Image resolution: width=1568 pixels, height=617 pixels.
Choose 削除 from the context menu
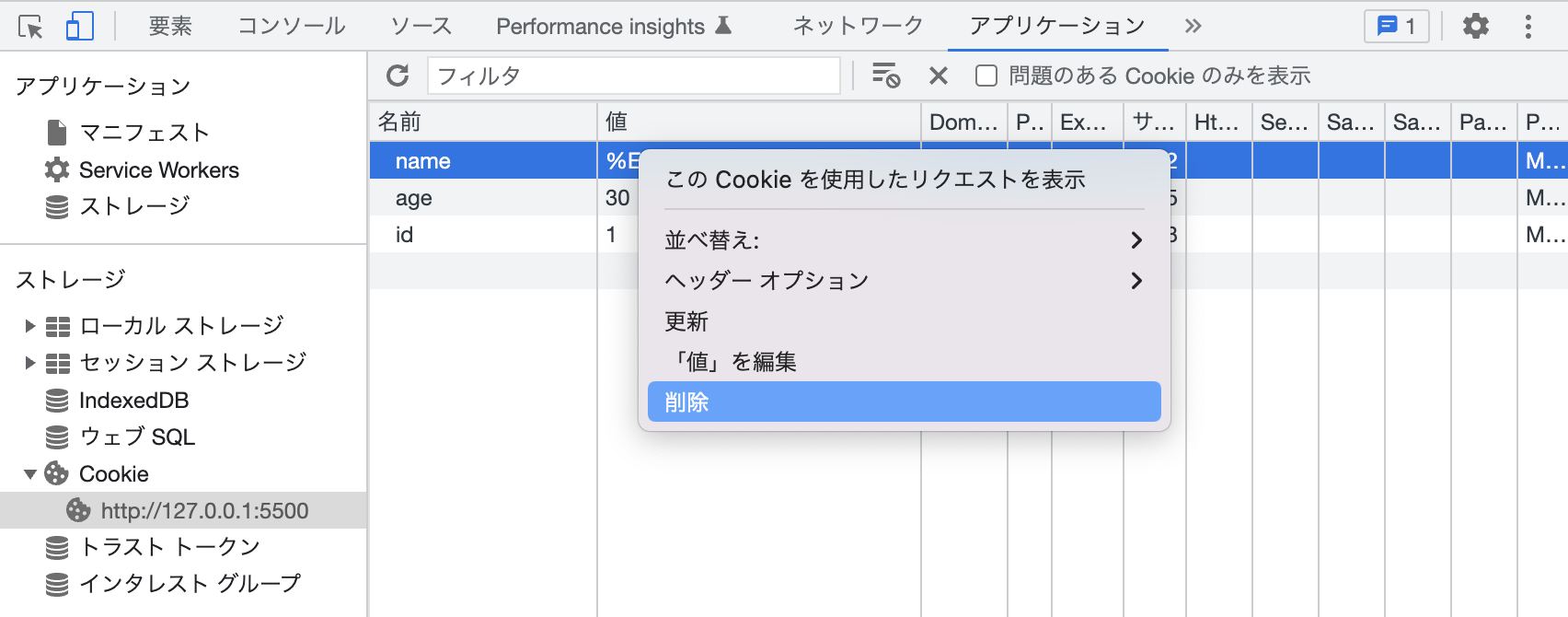click(904, 402)
